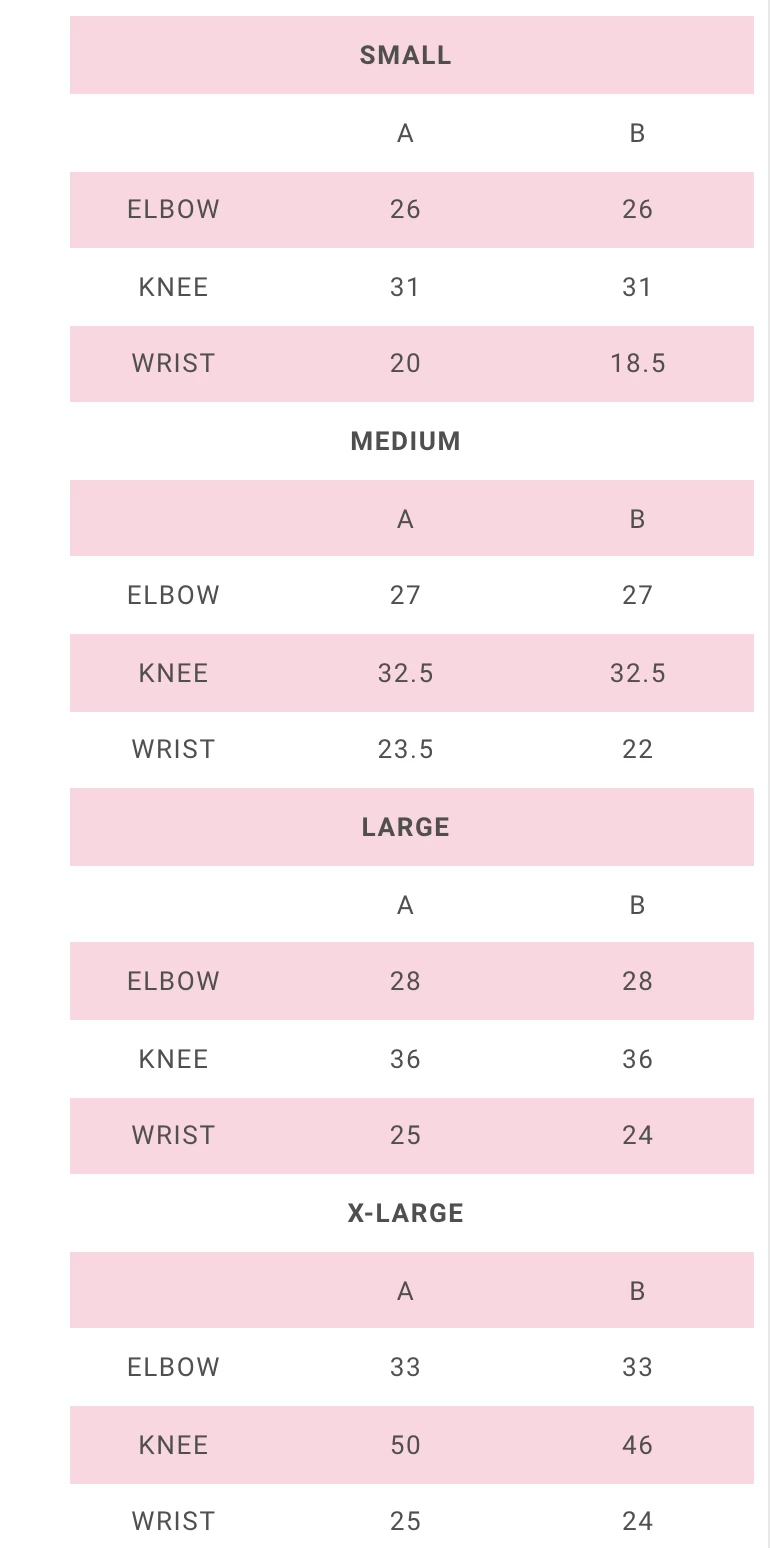Click the KNEE row label in Medium section
Viewport: 770px width, 1560px height.
(x=173, y=673)
